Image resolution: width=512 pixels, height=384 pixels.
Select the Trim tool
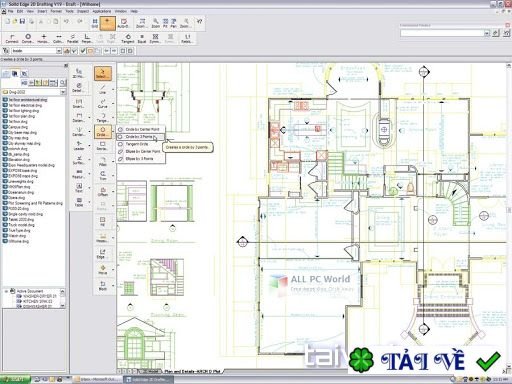[x=103, y=175]
